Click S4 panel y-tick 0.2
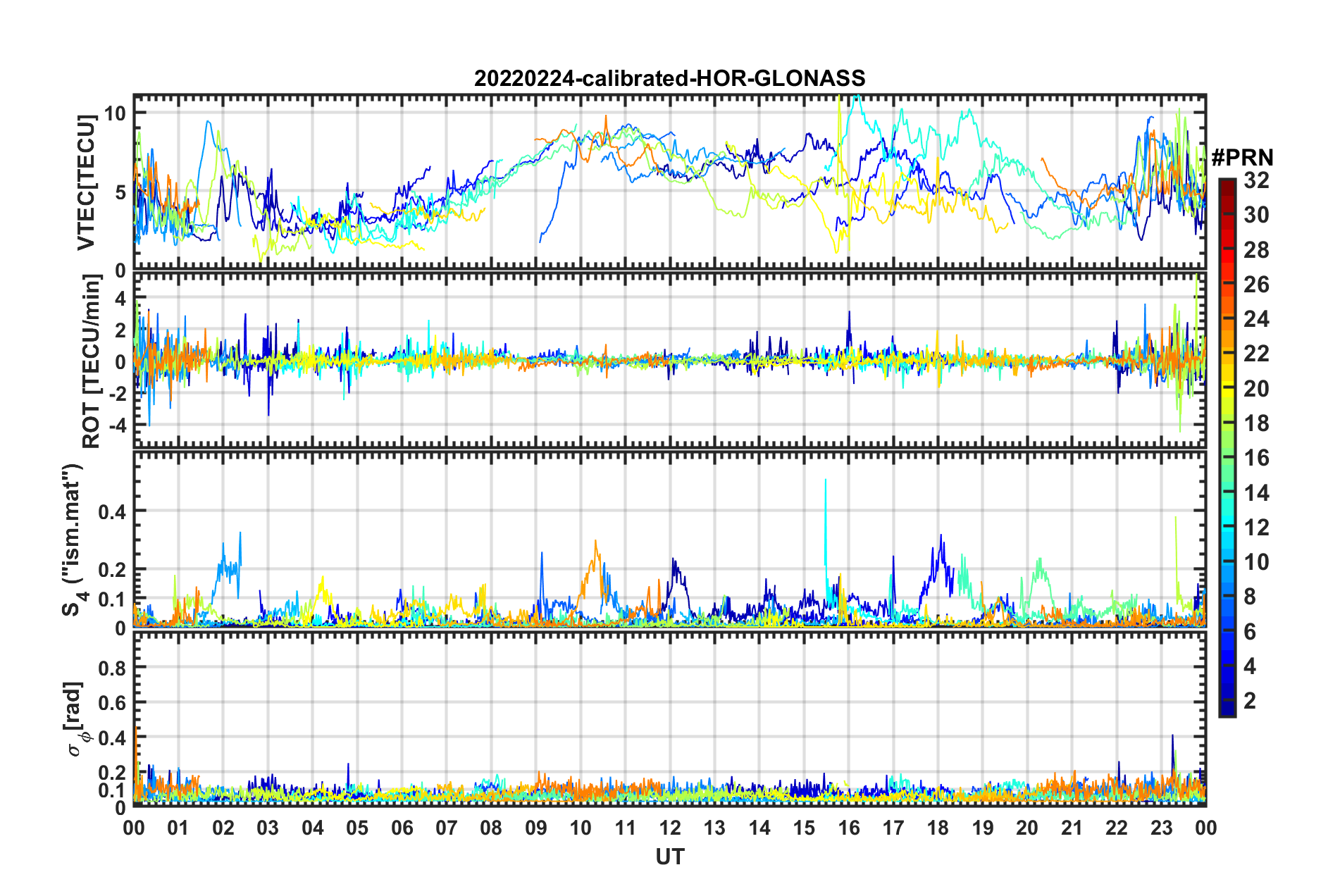 [x=113, y=570]
